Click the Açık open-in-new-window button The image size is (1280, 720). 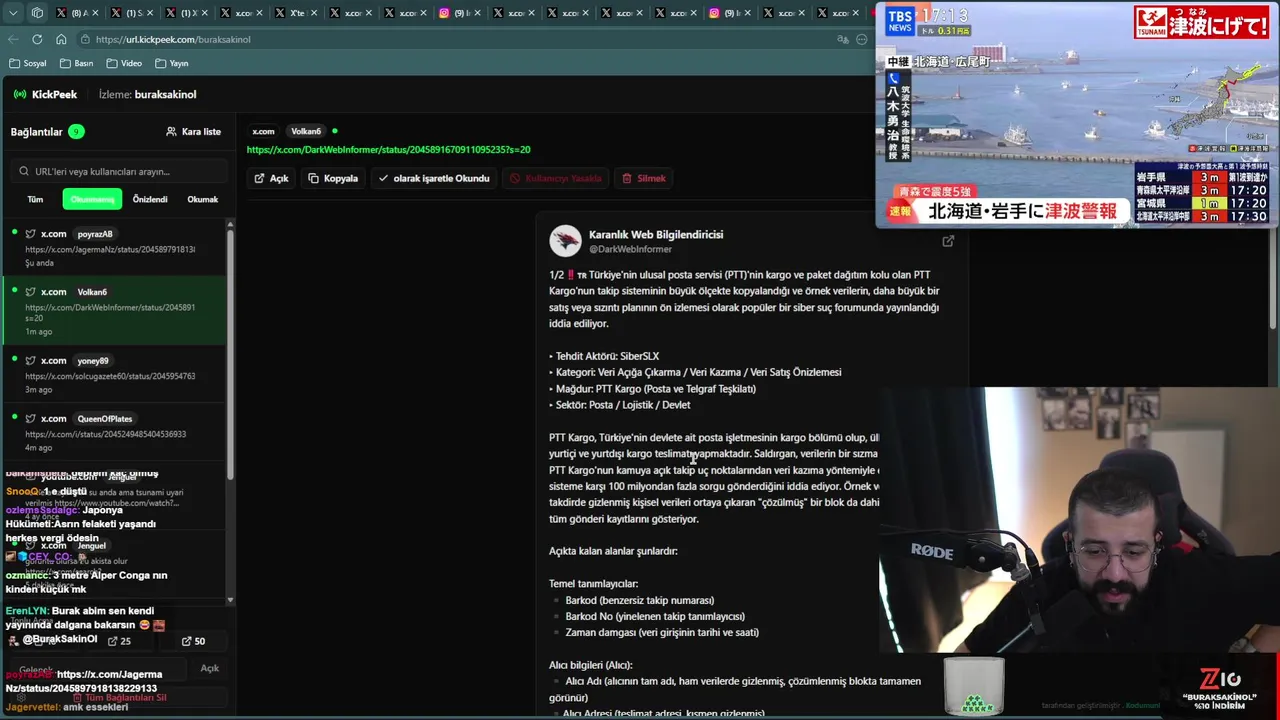[x=271, y=178]
